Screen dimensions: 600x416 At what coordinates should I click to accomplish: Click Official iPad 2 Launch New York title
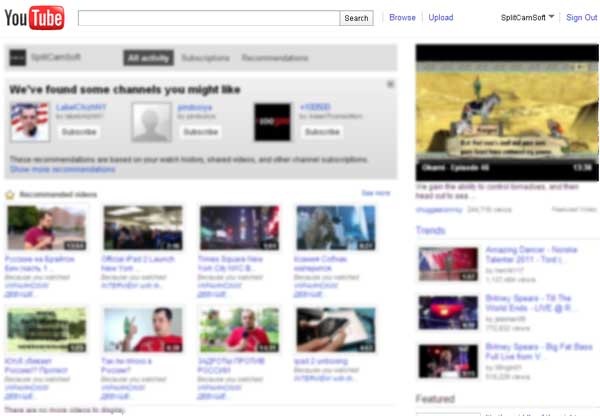click(138, 264)
